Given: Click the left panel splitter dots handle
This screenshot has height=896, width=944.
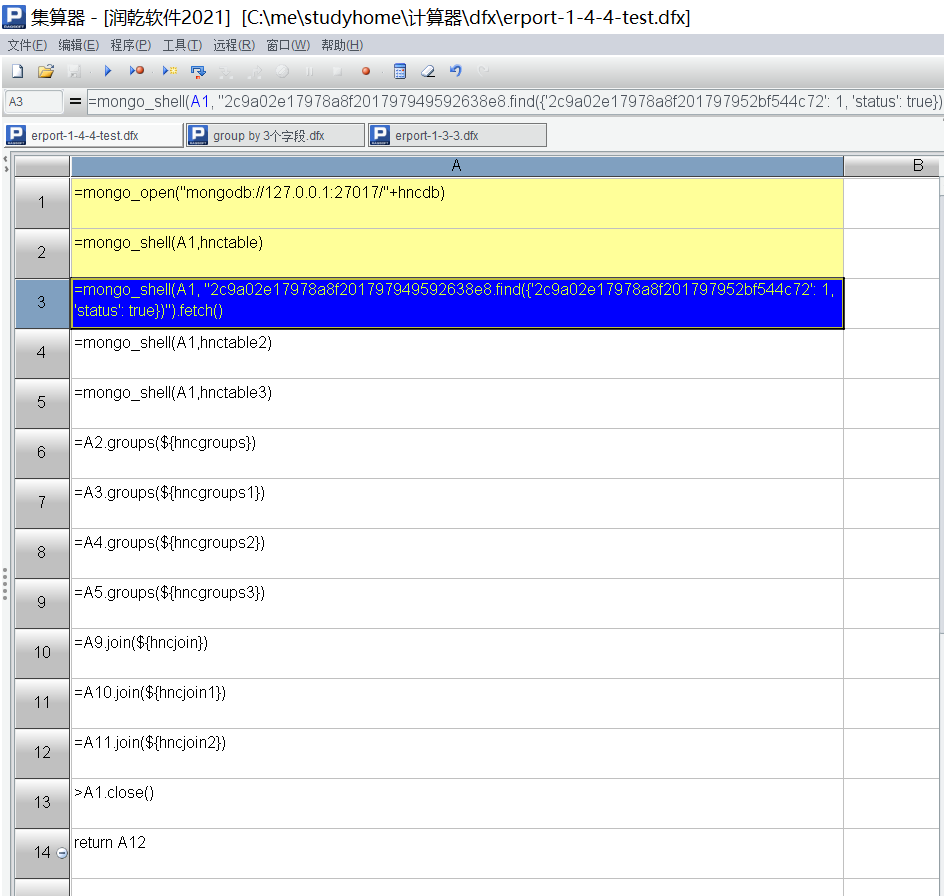Looking at the screenshot, I should (x=5, y=584).
